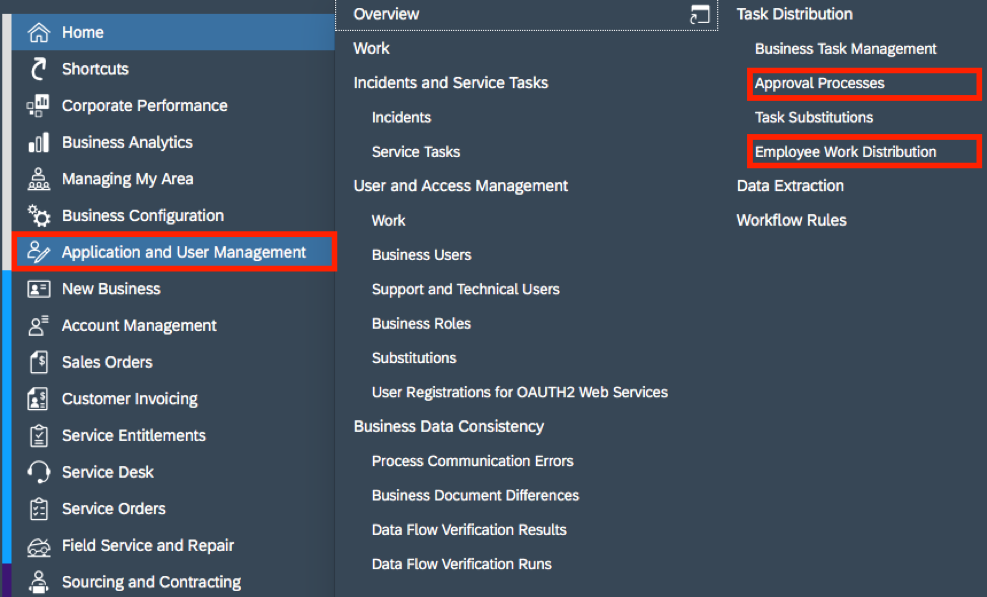Open Corporate Performance chart icon
The image size is (987, 597).
tap(38, 105)
